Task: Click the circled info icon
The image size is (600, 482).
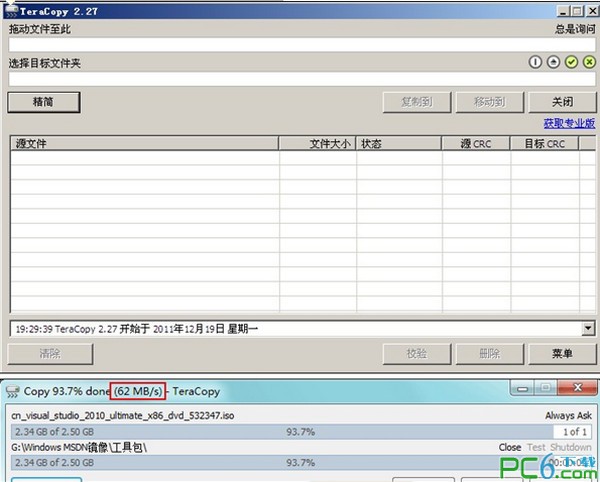Action: coord(535,62)
